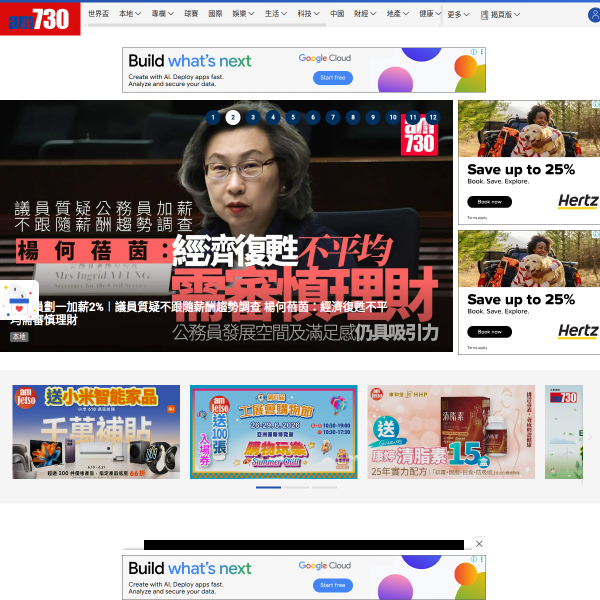Click Book now on lower Hertz ad

point(489,332)
